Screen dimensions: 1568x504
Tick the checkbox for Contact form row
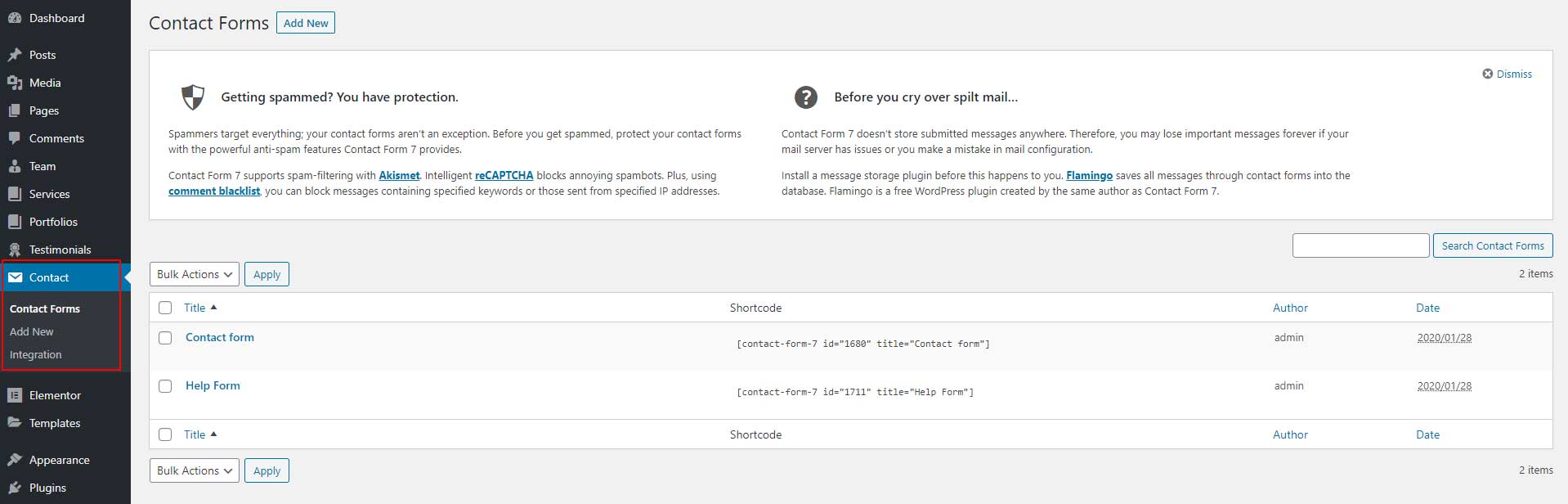tap(165, 338)
